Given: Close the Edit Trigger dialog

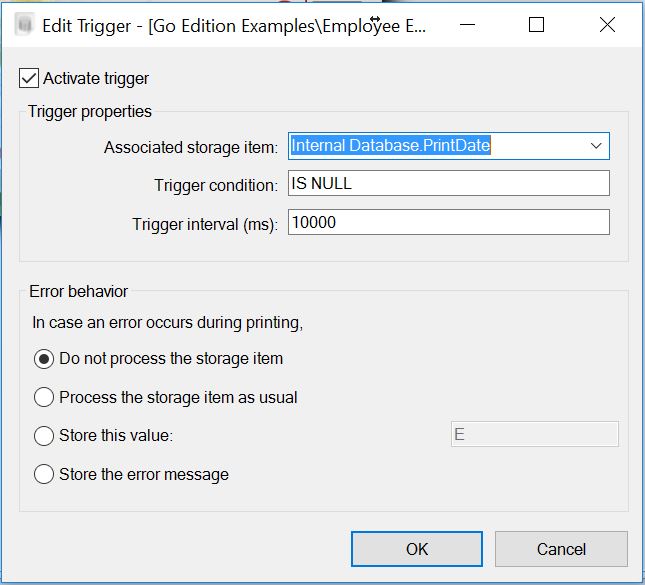Looking at the screenshot, I should tap(607, 25).
